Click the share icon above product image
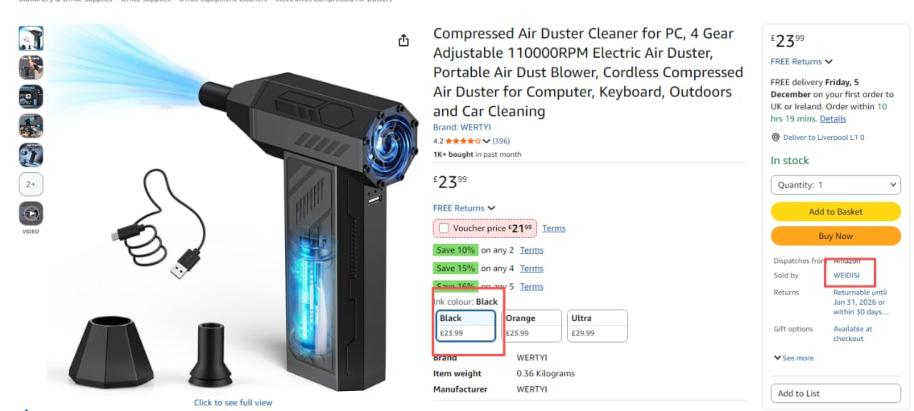Viewport: 914px width, 411px height. 403,40
